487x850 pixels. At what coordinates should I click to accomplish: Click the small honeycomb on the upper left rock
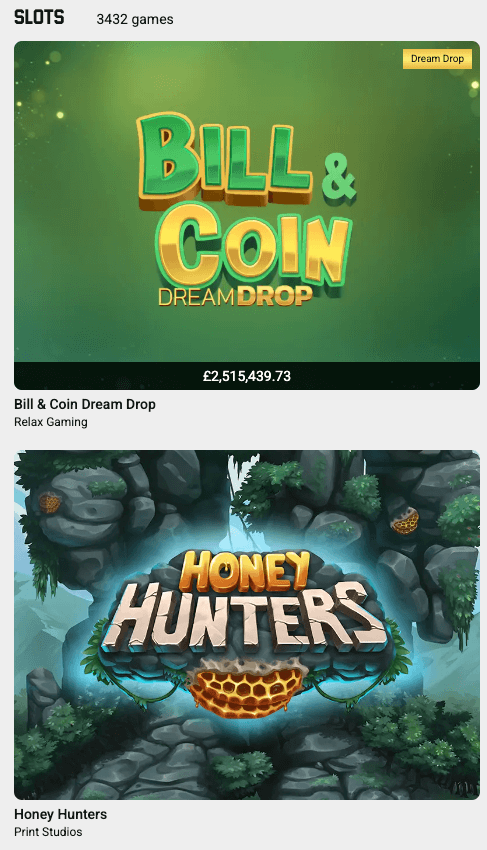[49, 503]
